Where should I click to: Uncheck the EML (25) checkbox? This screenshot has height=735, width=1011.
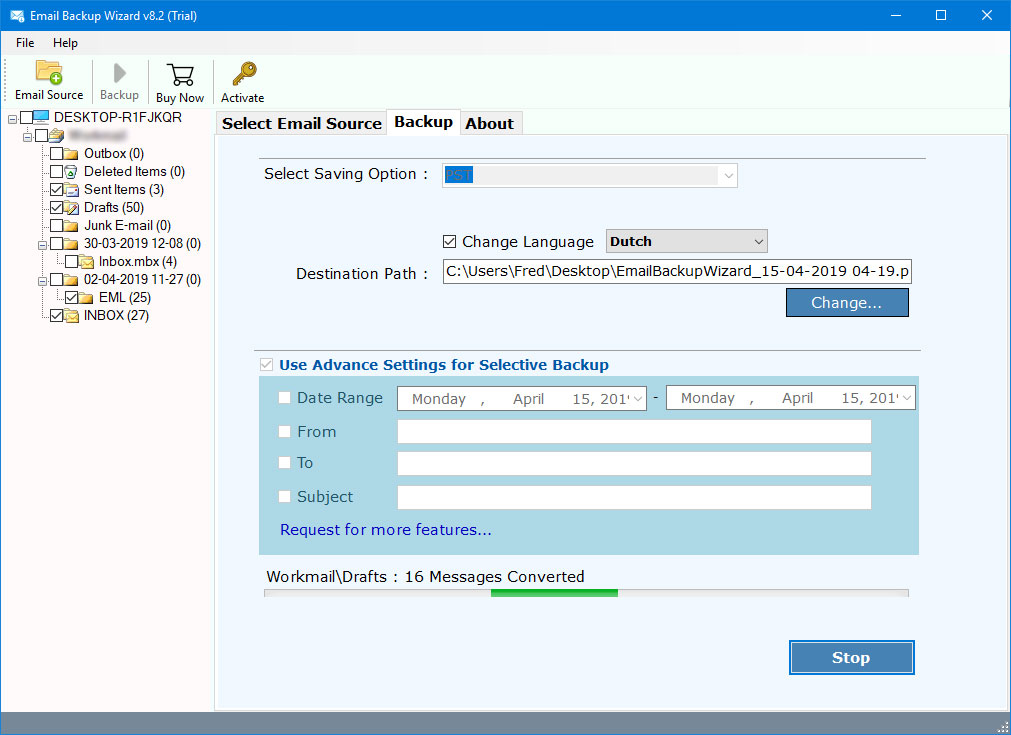(72, 297)
